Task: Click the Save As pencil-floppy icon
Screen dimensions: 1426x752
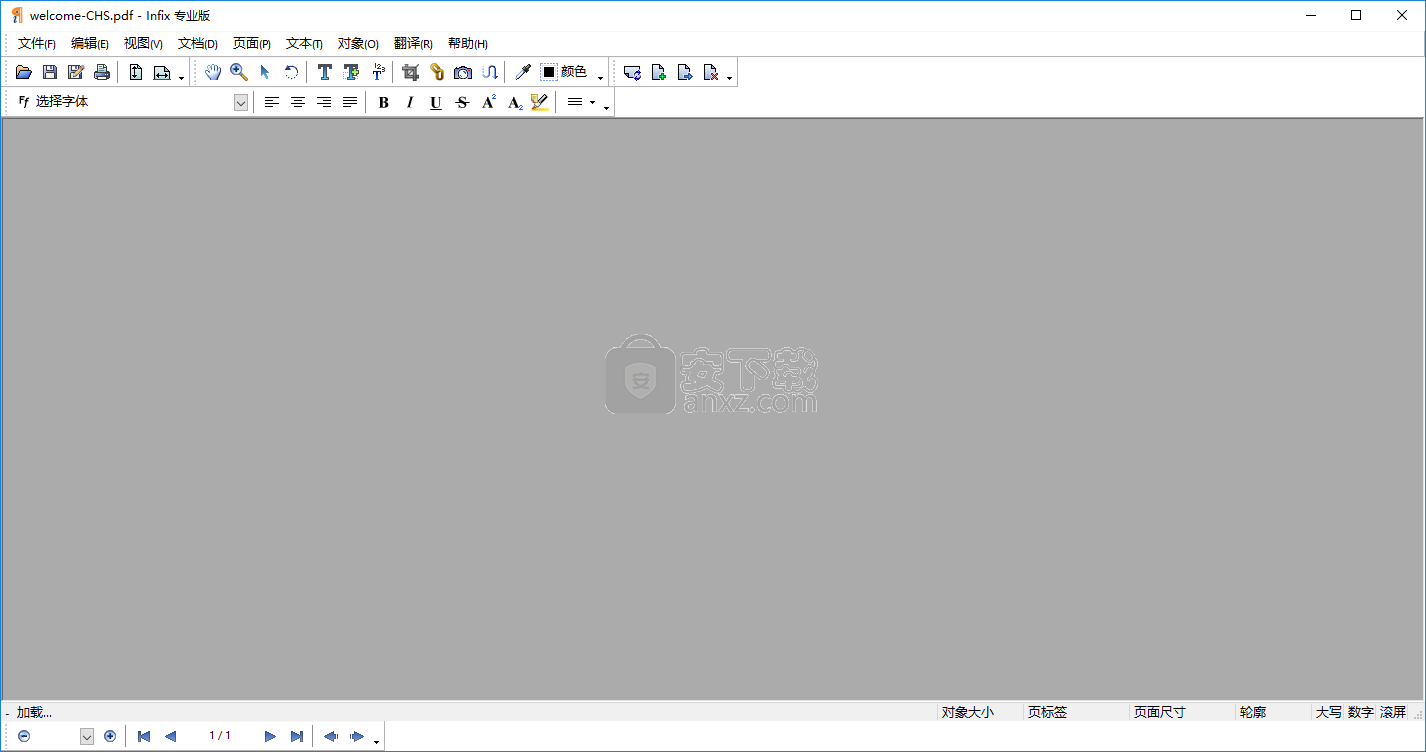Action: coord(76,72)
